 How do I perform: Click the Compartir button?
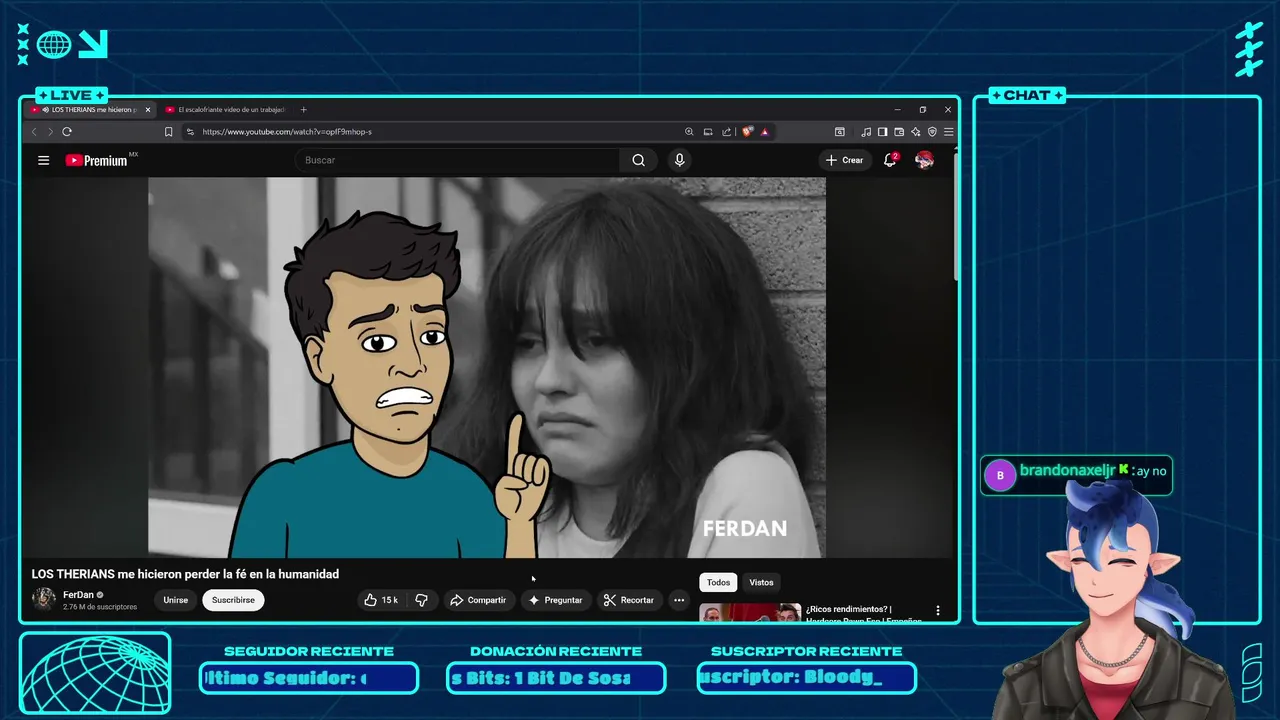[478, 600]
